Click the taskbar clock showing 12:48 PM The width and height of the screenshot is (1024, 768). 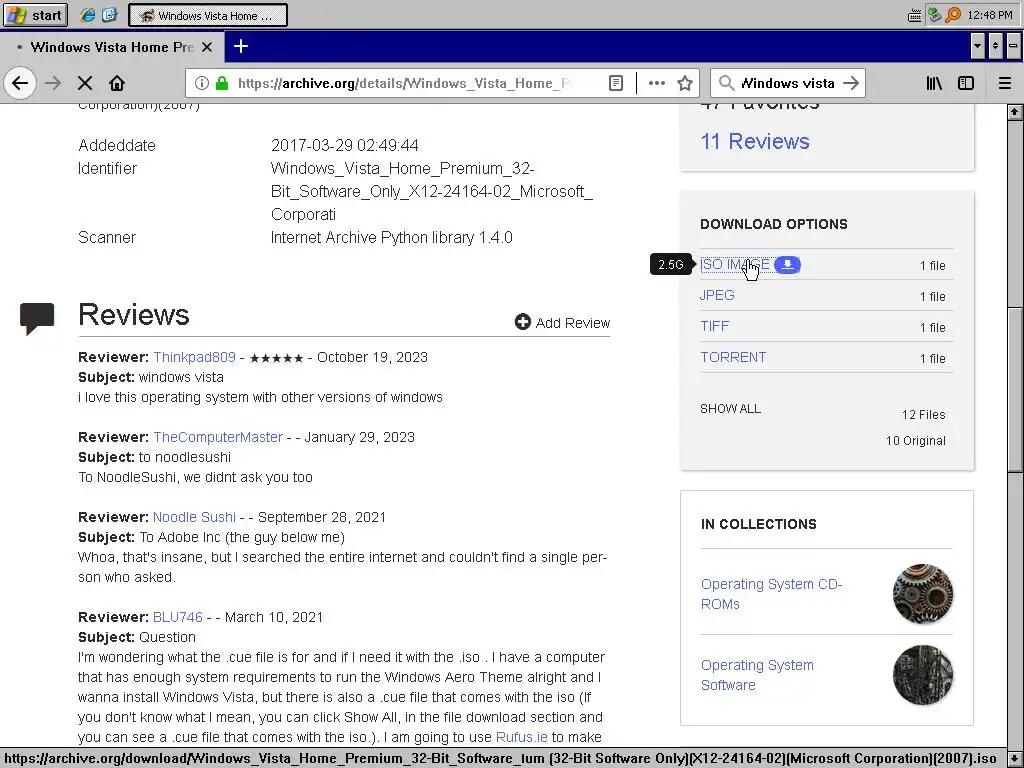990,15
